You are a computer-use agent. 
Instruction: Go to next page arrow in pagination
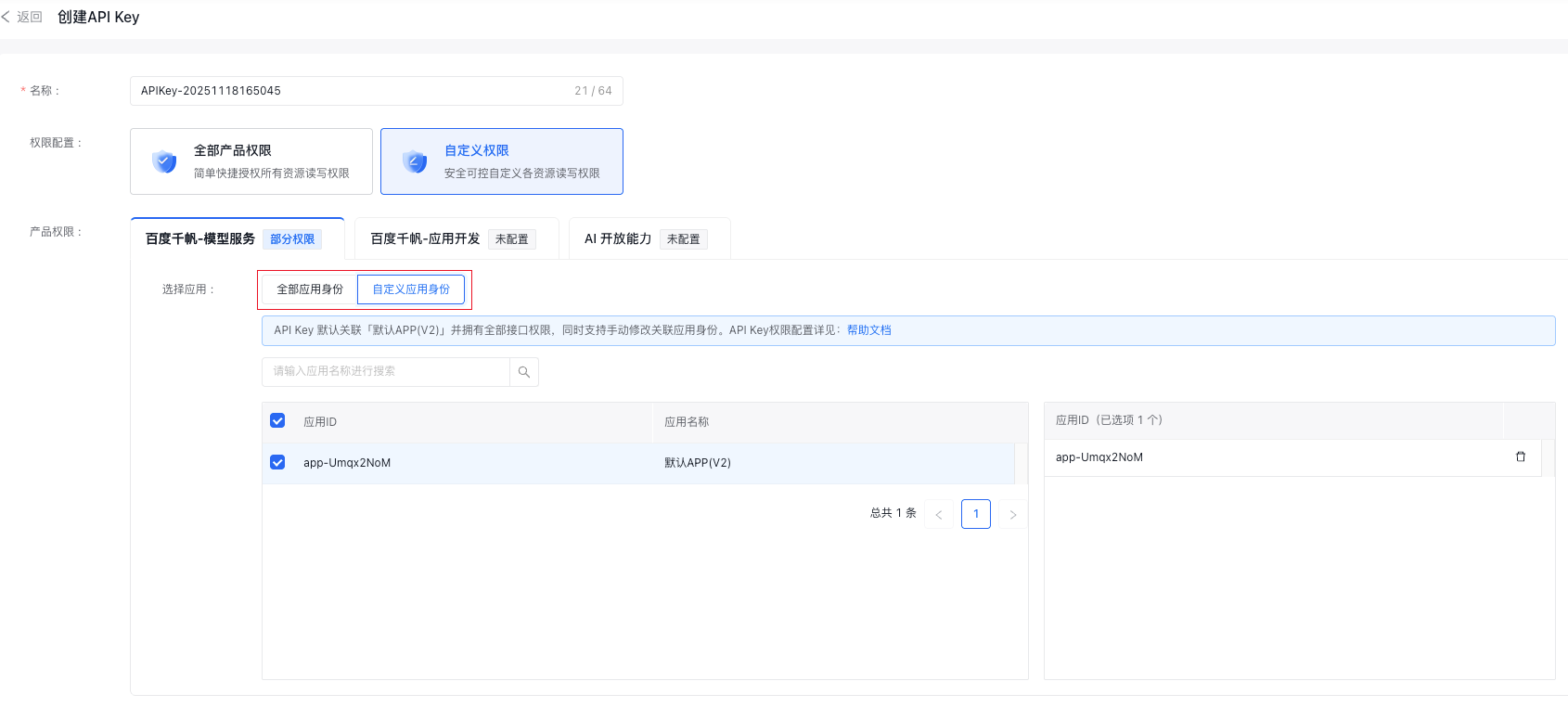(1013, 514)
